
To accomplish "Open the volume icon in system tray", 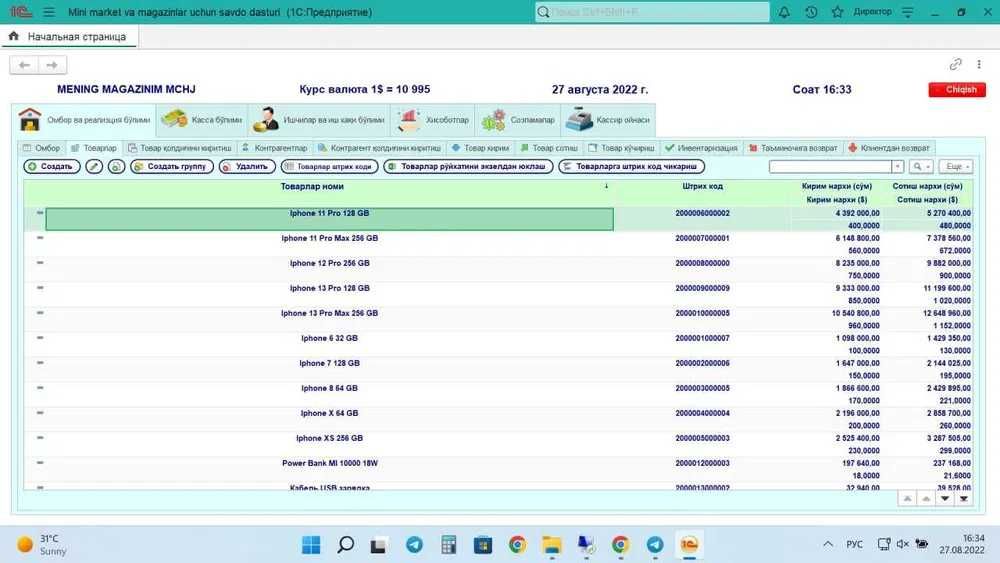I will click(x=902, y=544).
